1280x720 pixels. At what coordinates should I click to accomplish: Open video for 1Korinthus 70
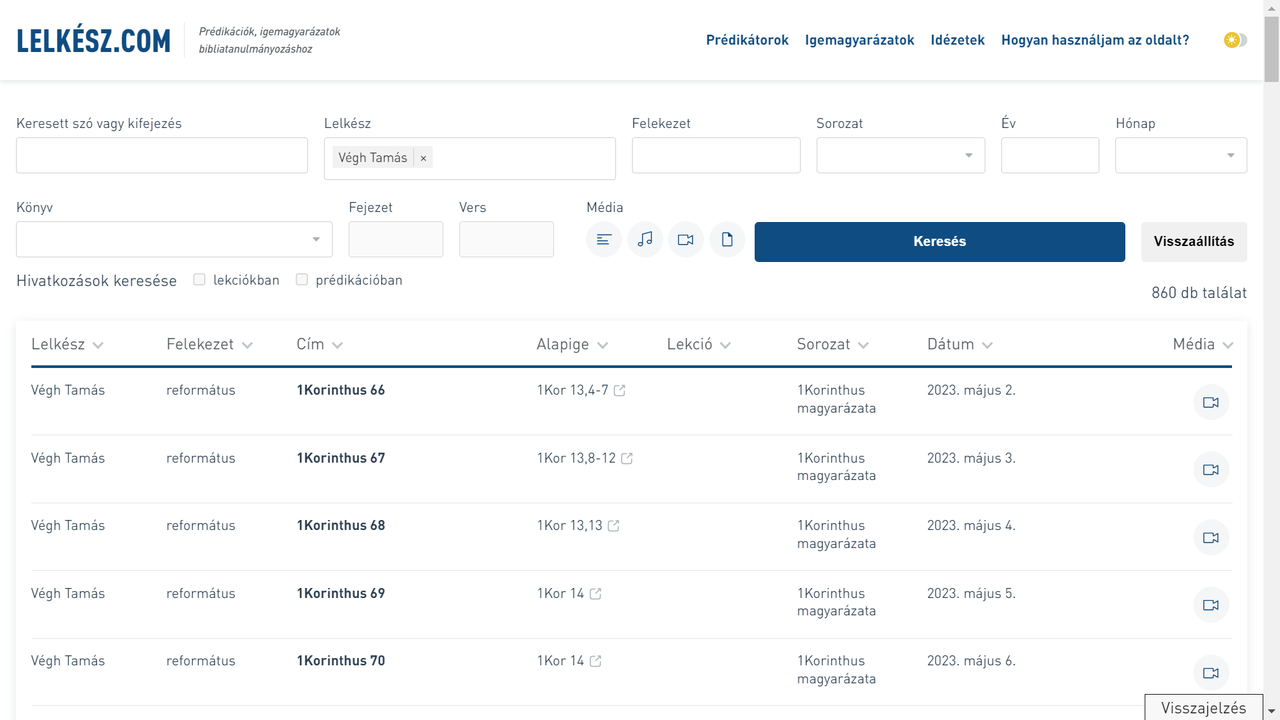coord(1211,672)
